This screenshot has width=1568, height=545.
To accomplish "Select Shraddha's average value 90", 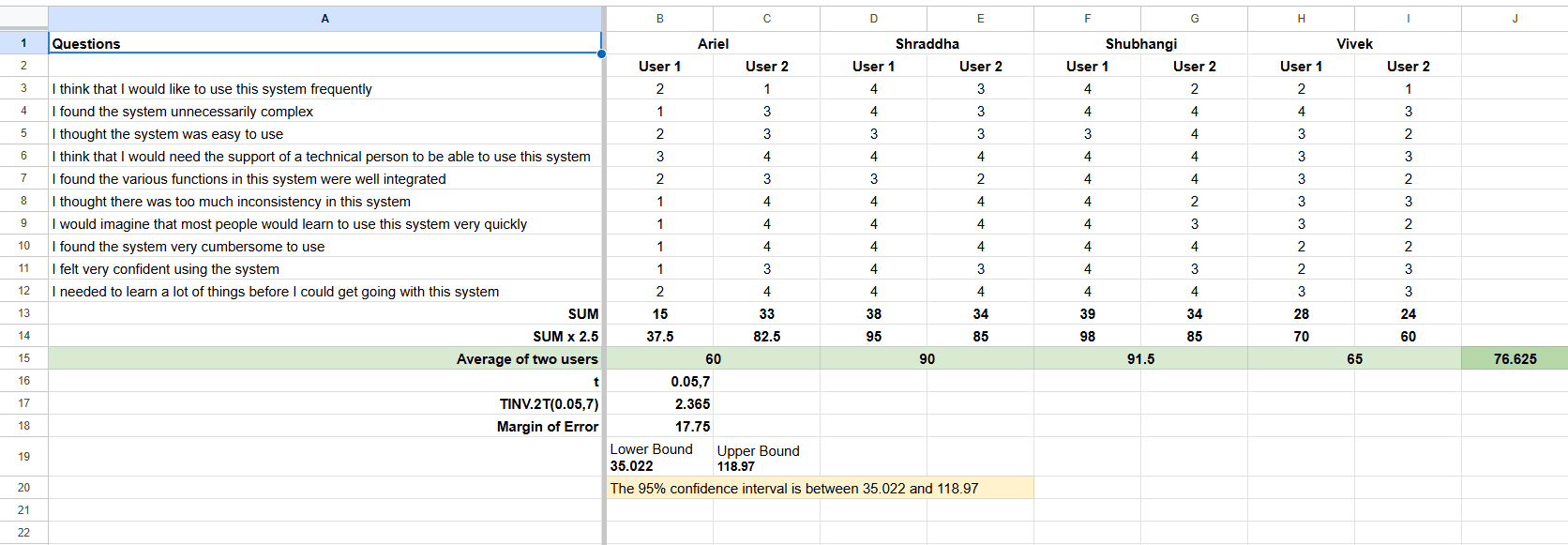I will click(x=927, y=358).
